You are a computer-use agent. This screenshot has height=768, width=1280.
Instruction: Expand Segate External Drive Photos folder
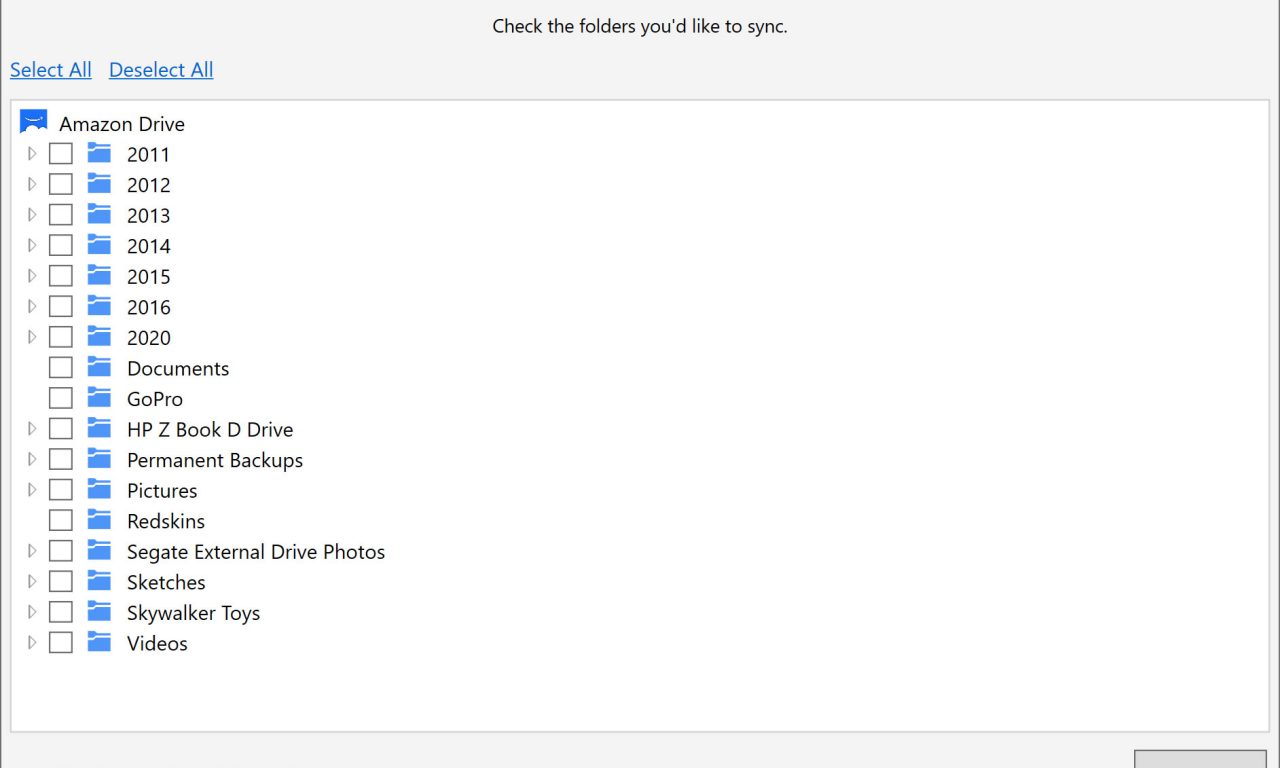tap(32, 551)
